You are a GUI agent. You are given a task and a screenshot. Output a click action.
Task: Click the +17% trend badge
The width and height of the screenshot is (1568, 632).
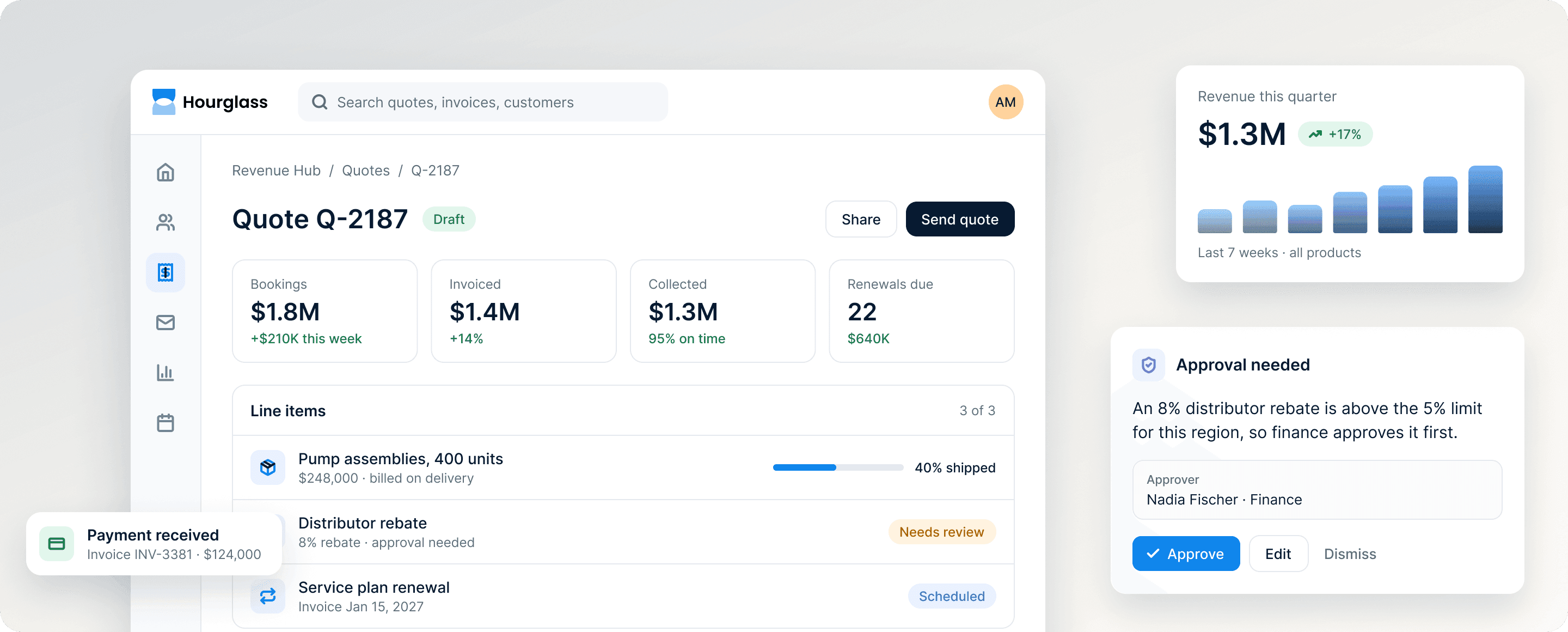[x=1335, y=134]
